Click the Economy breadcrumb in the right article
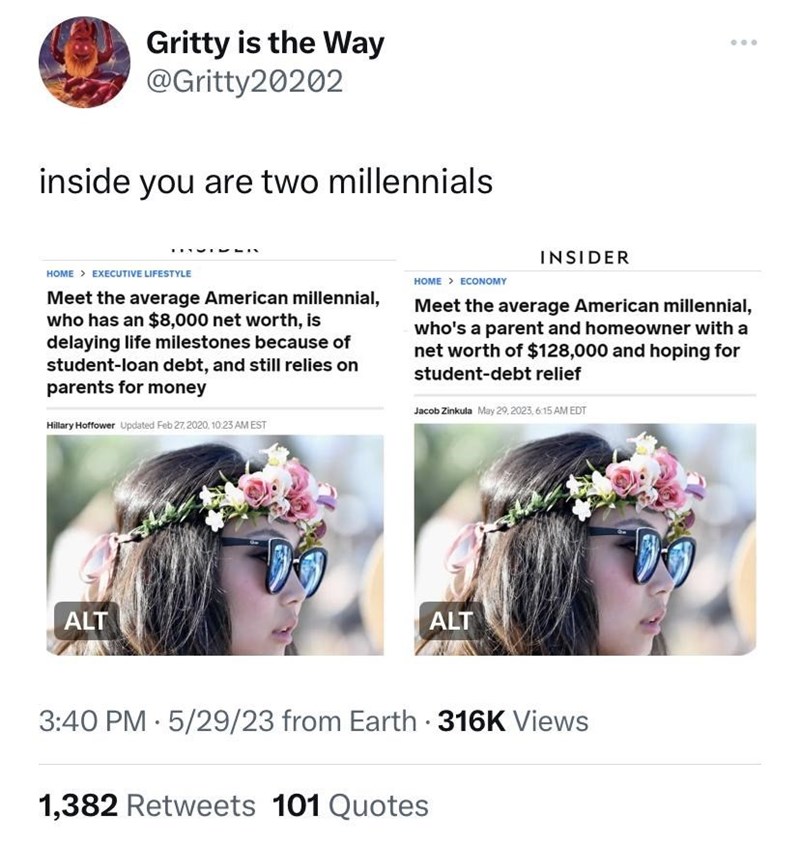This screenshot has width=800, height=844. (x=483, y=282)
